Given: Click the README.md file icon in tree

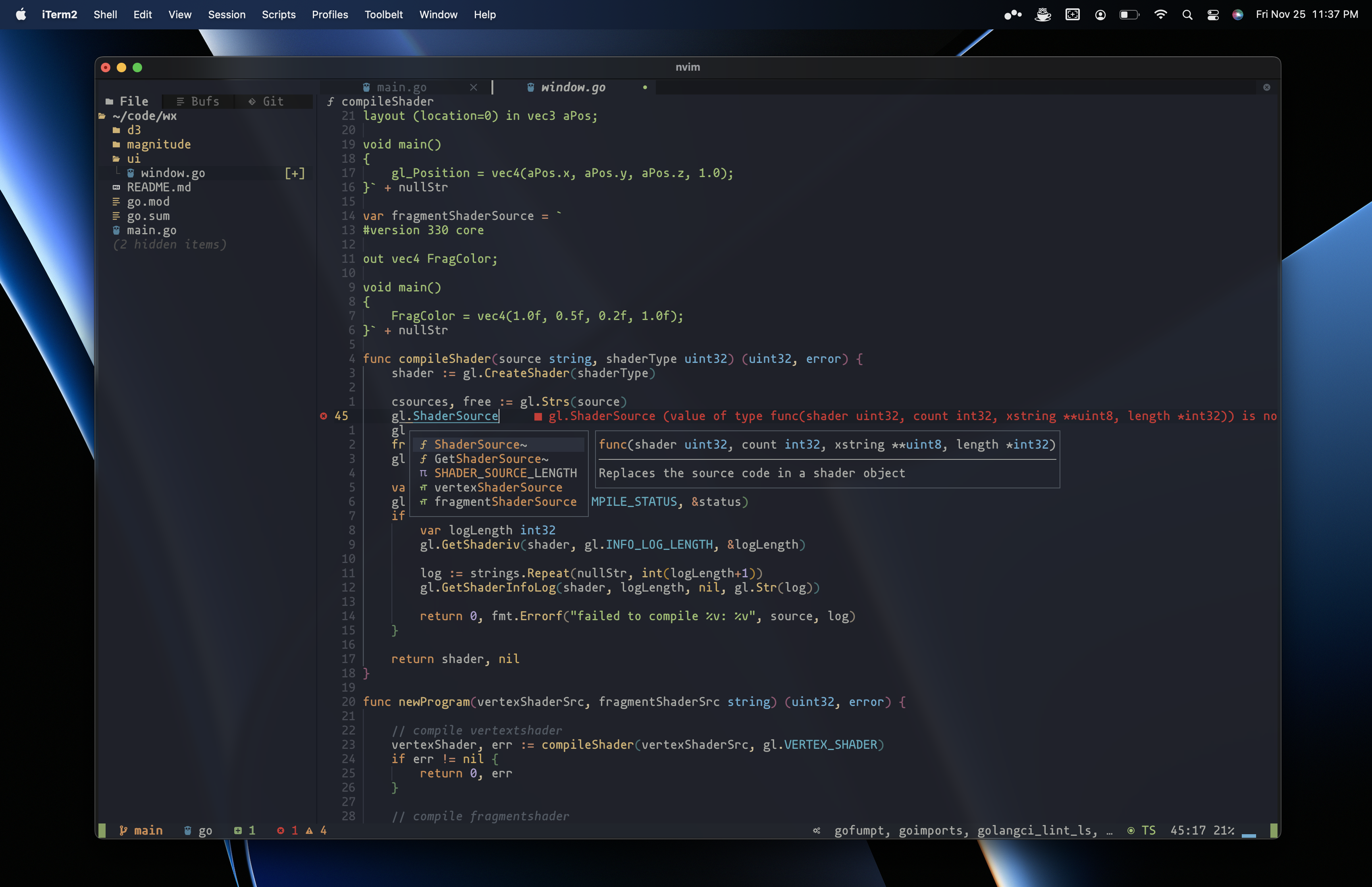Looking at the screenshot, I should [x=116, y=187].
